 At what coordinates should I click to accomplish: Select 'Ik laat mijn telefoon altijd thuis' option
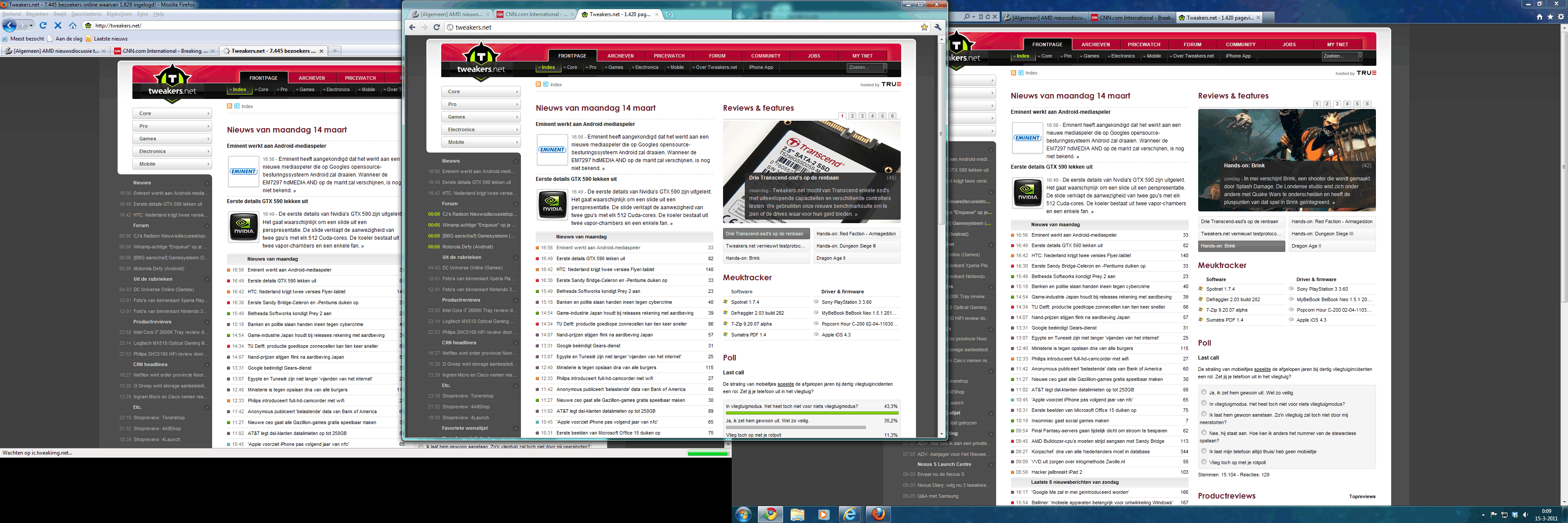coord(1203,451)
